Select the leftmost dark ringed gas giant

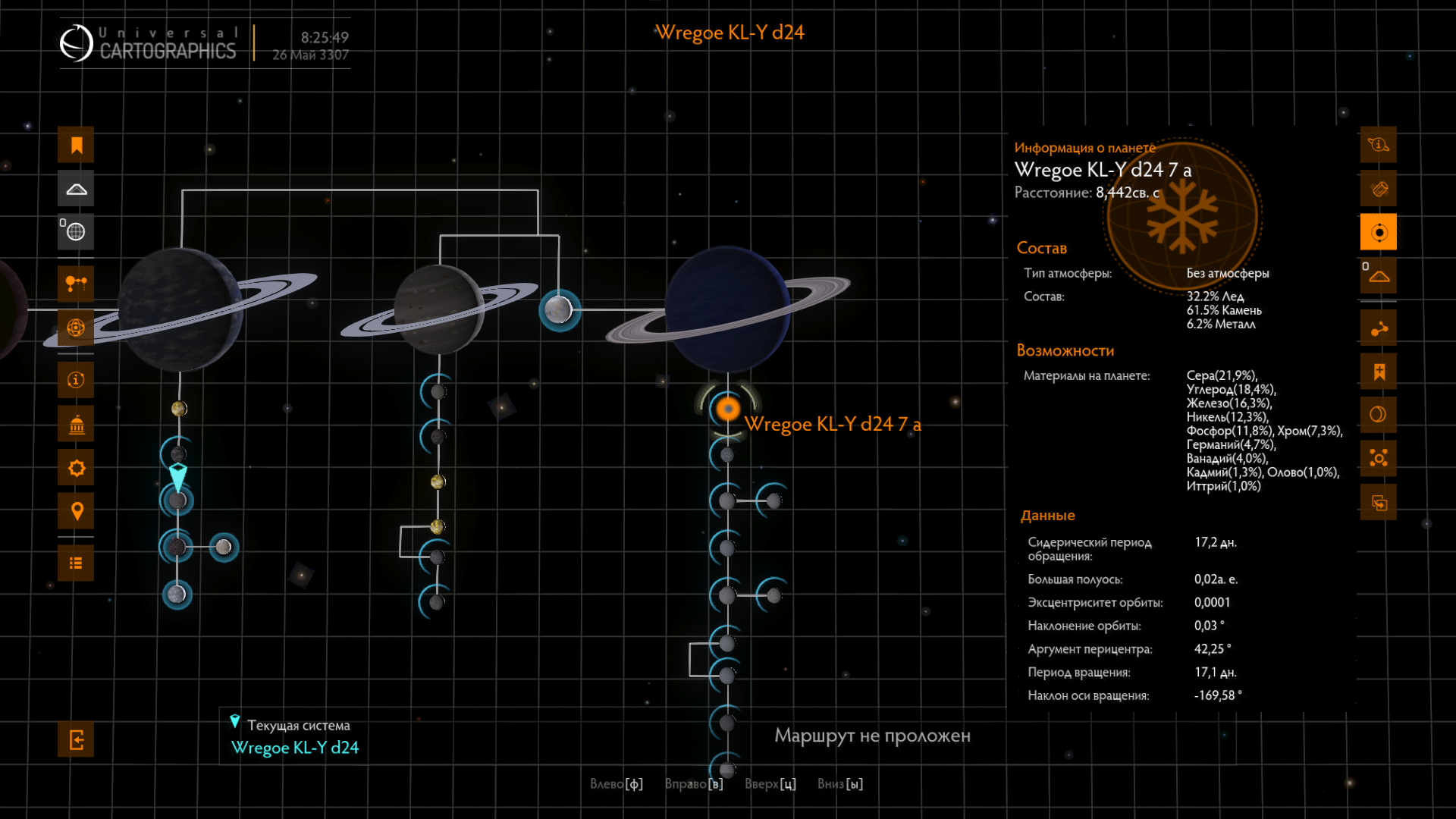[x=180, y=310]
